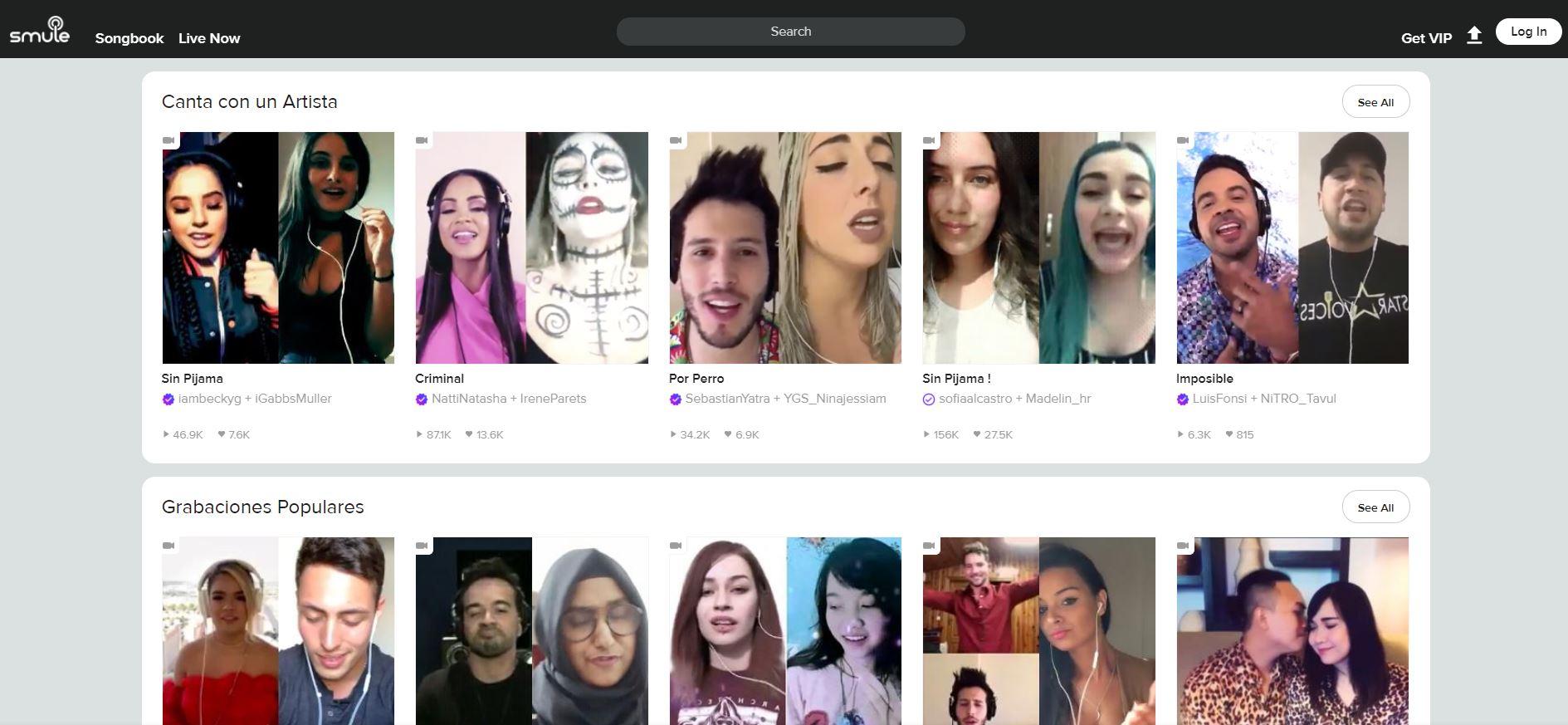Click See All for Canta con un Artista
Screen dimensions: 1568x725
(x=1375, y=102)
